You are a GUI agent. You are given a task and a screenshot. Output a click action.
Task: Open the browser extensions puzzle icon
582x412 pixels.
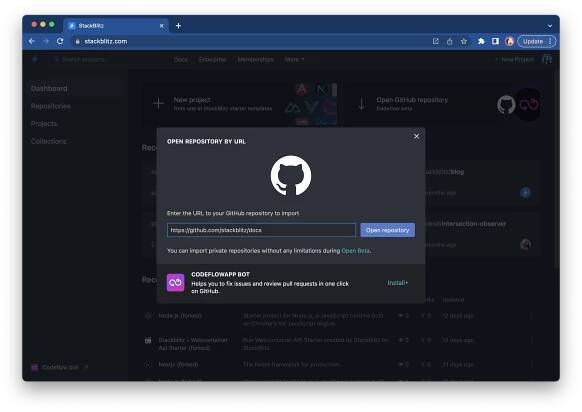(x=481, y=41)
